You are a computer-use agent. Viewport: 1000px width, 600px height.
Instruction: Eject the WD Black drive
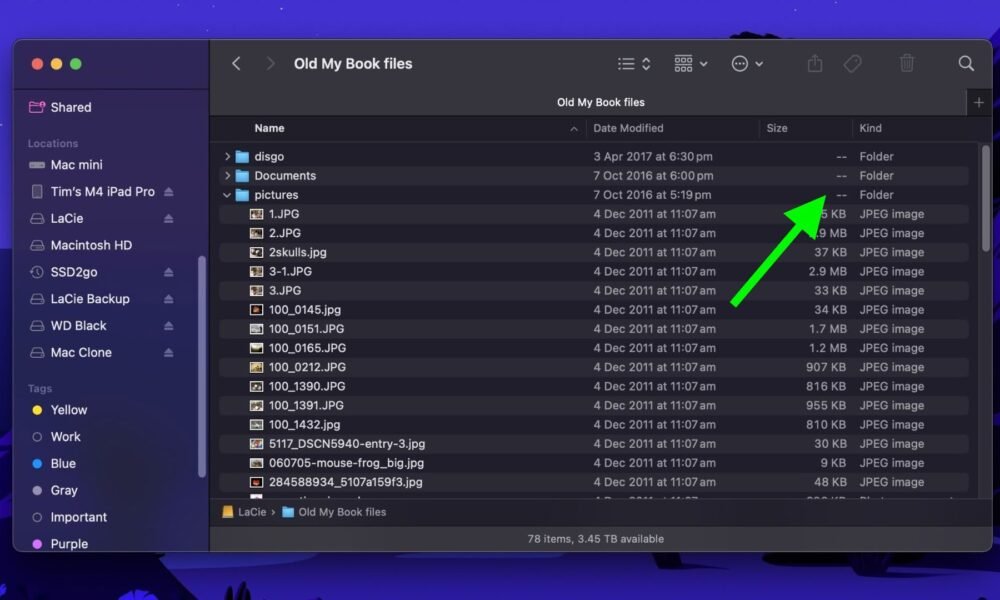(168, 326)
